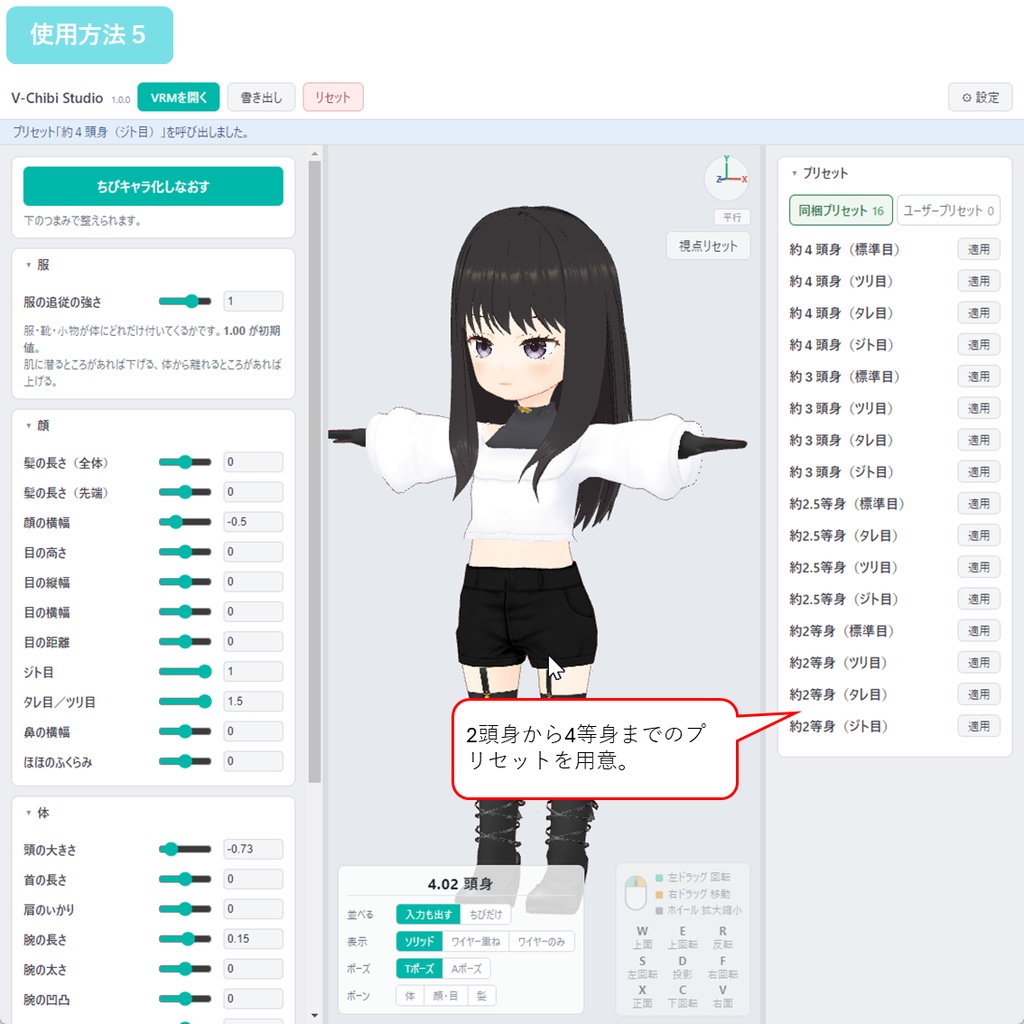
Task: Apply preset 約2.5等身（ツリ目）
Action: (978, 567)
